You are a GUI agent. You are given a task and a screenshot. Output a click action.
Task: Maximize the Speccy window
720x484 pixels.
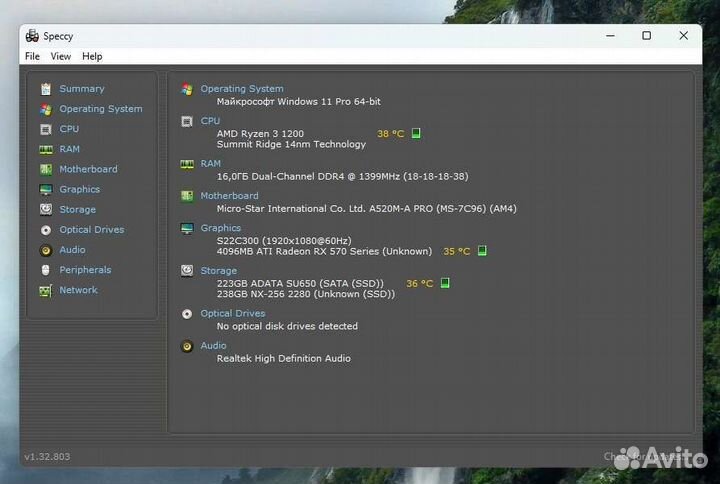647,35
